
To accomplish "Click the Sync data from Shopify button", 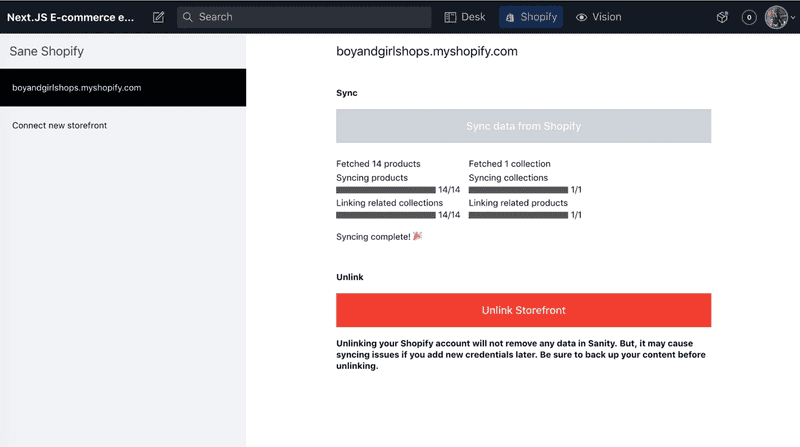I will click(x=523, y=126).
